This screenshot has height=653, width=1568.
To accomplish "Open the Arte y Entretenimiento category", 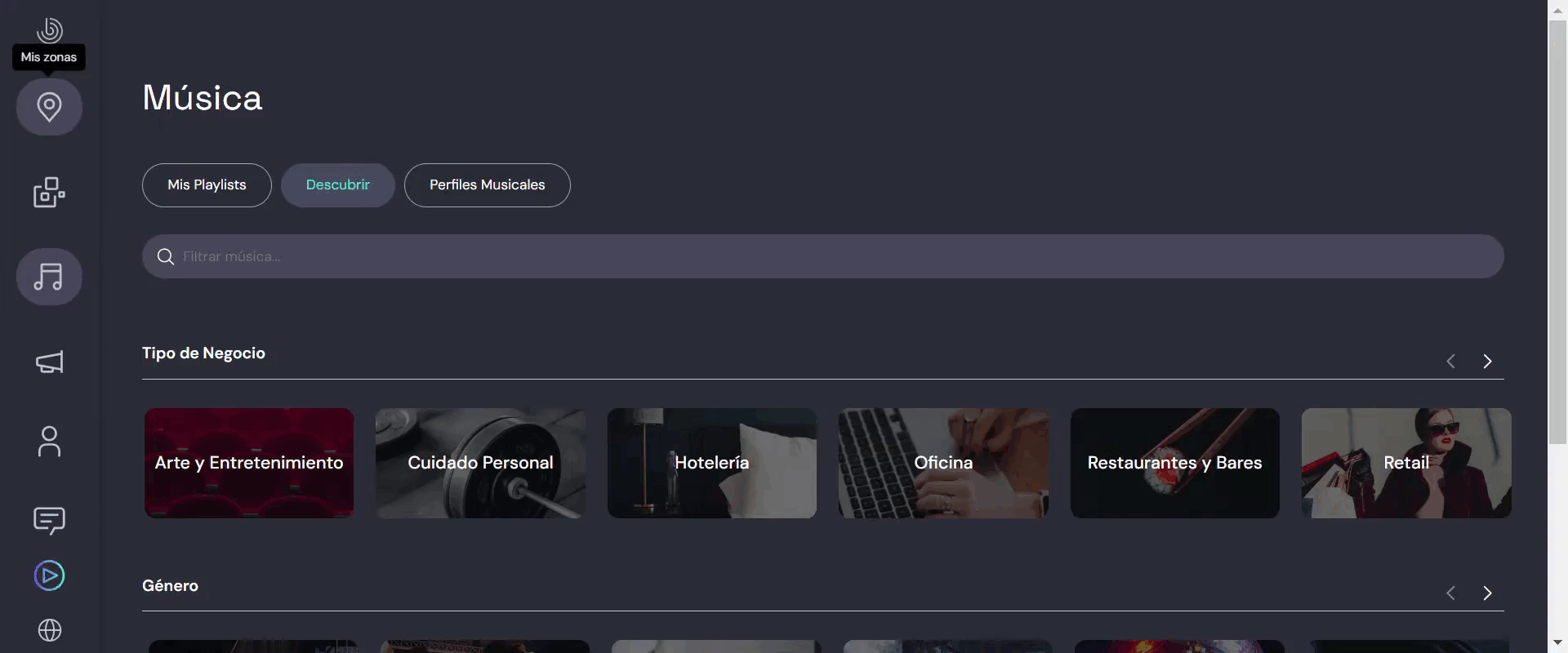I will pos(249,463).
